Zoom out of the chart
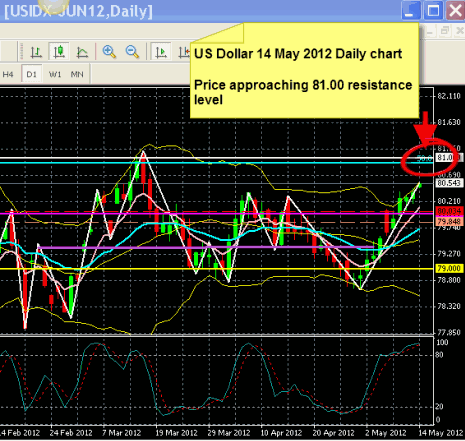 tap(132, 52)
